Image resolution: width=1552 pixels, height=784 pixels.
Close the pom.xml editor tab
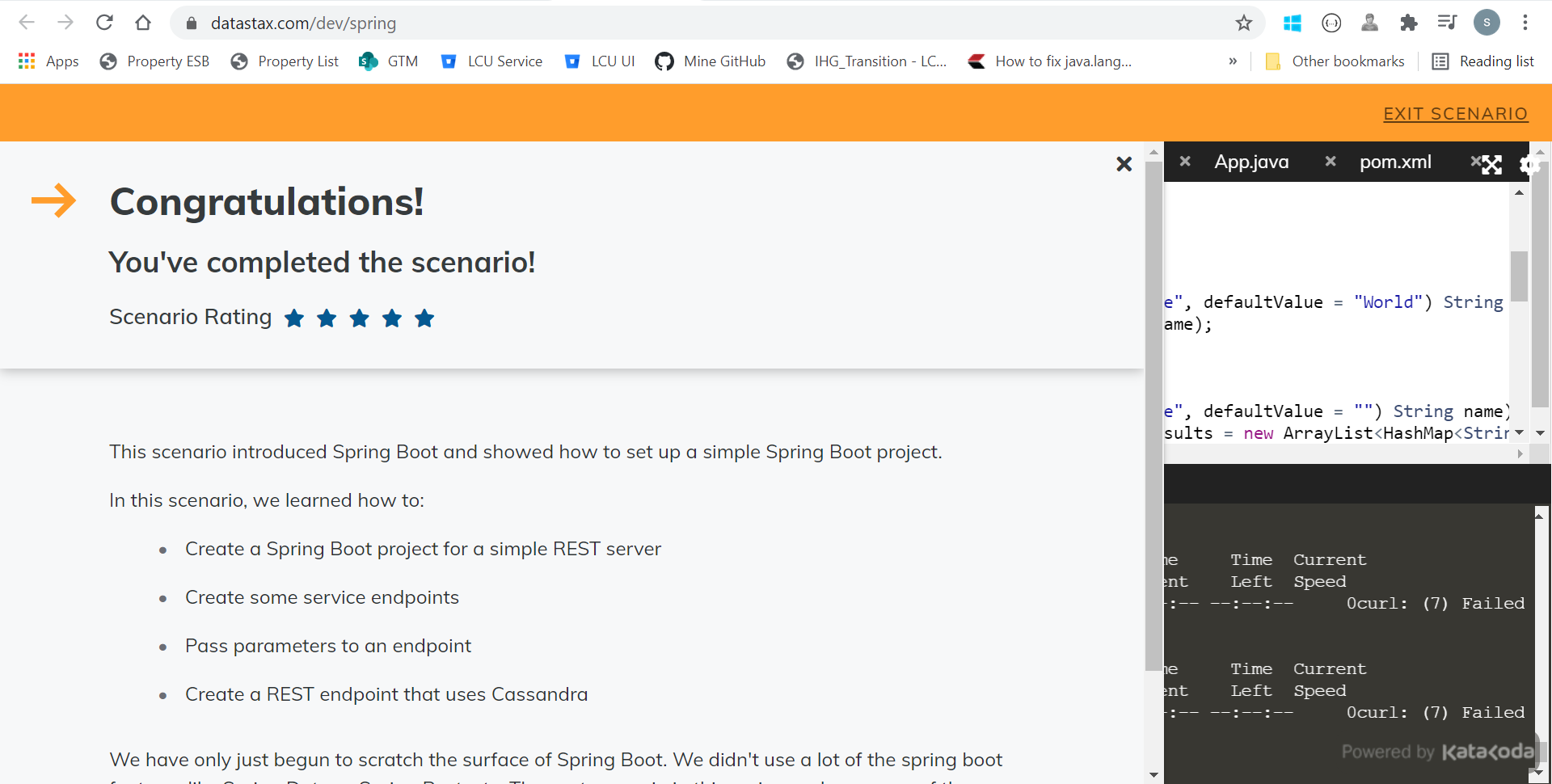pos(1331,162)
